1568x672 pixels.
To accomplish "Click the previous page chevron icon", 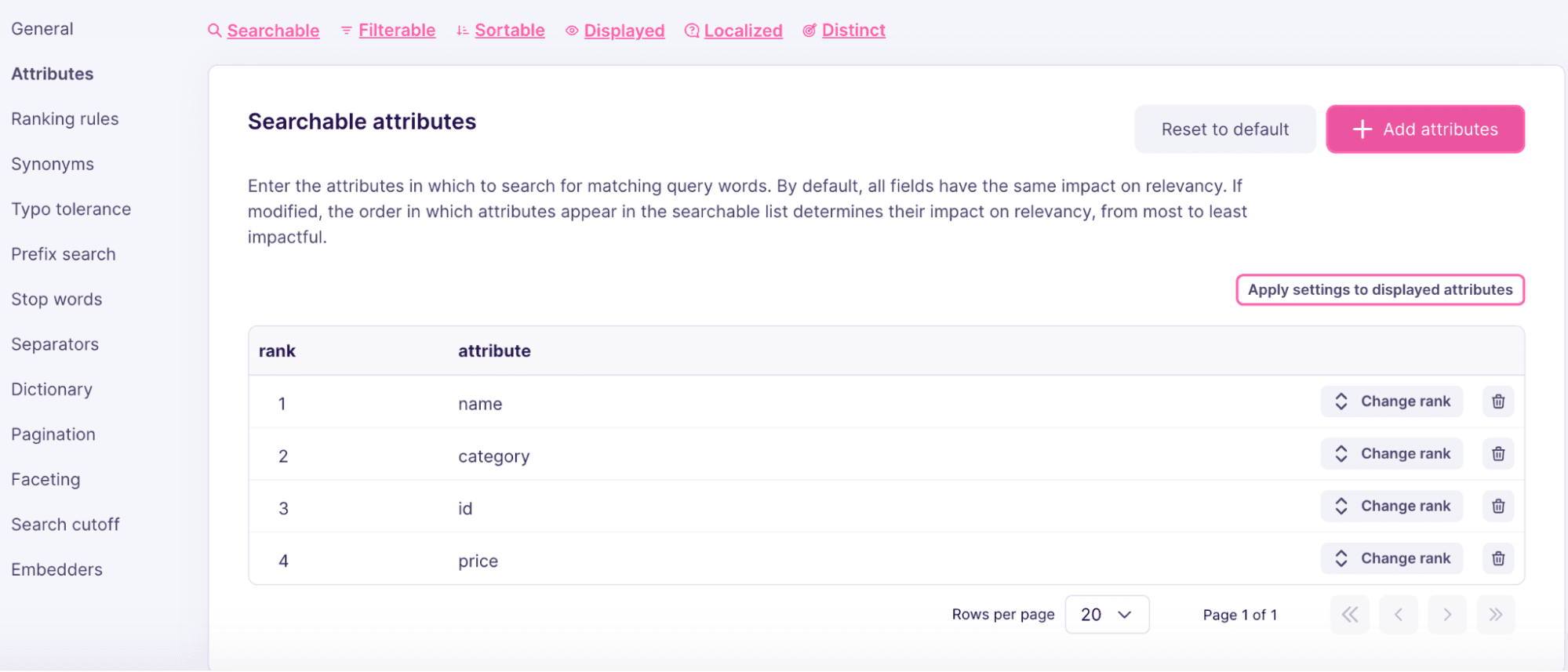I will coord(1399,615).
